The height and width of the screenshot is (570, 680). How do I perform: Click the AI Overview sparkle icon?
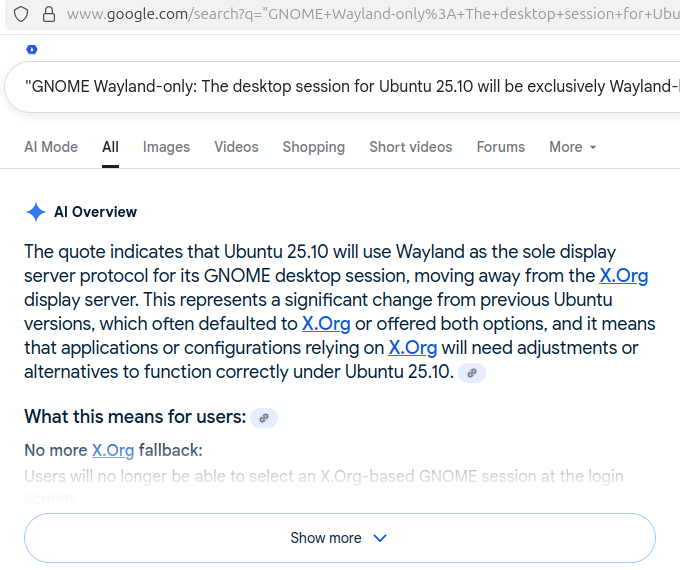[x=36, y=212]
